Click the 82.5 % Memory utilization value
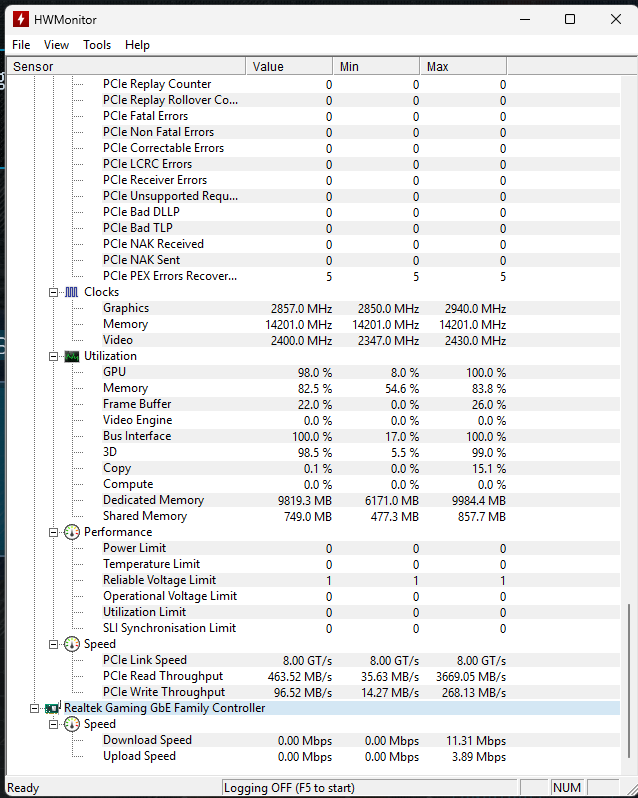Viewport: 638px width, 798px height. 315,389
